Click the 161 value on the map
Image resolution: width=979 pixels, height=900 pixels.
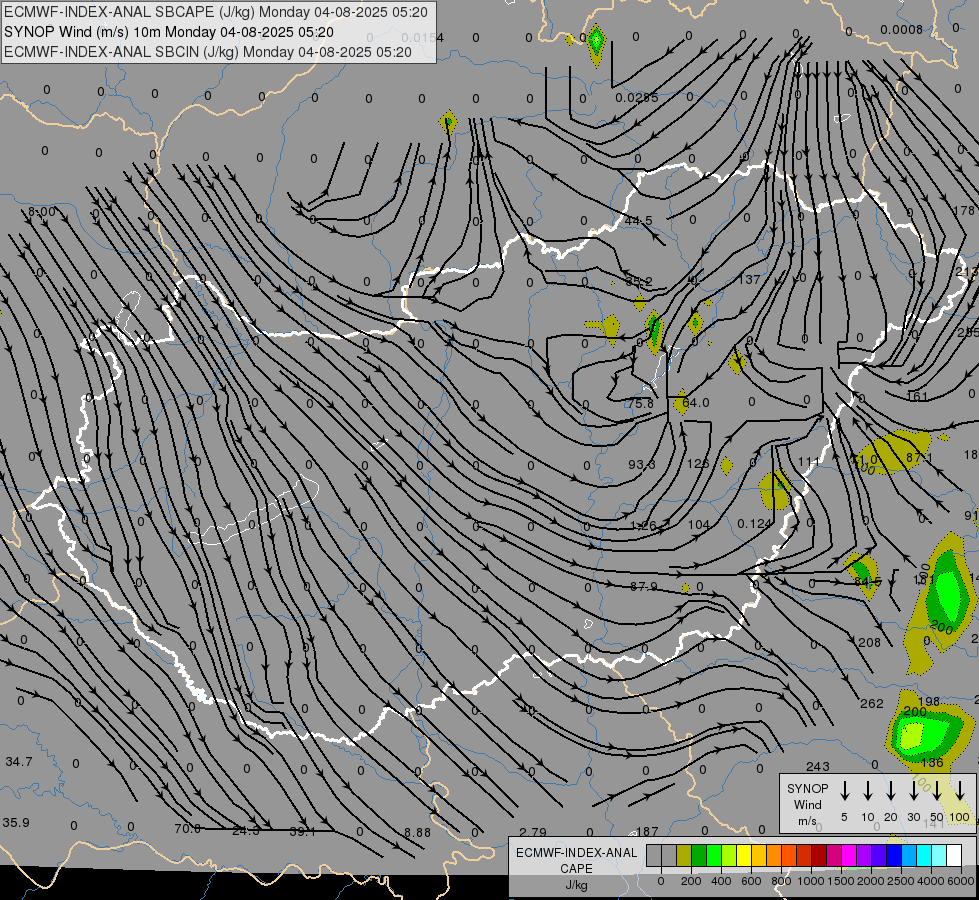click(917, 396)
